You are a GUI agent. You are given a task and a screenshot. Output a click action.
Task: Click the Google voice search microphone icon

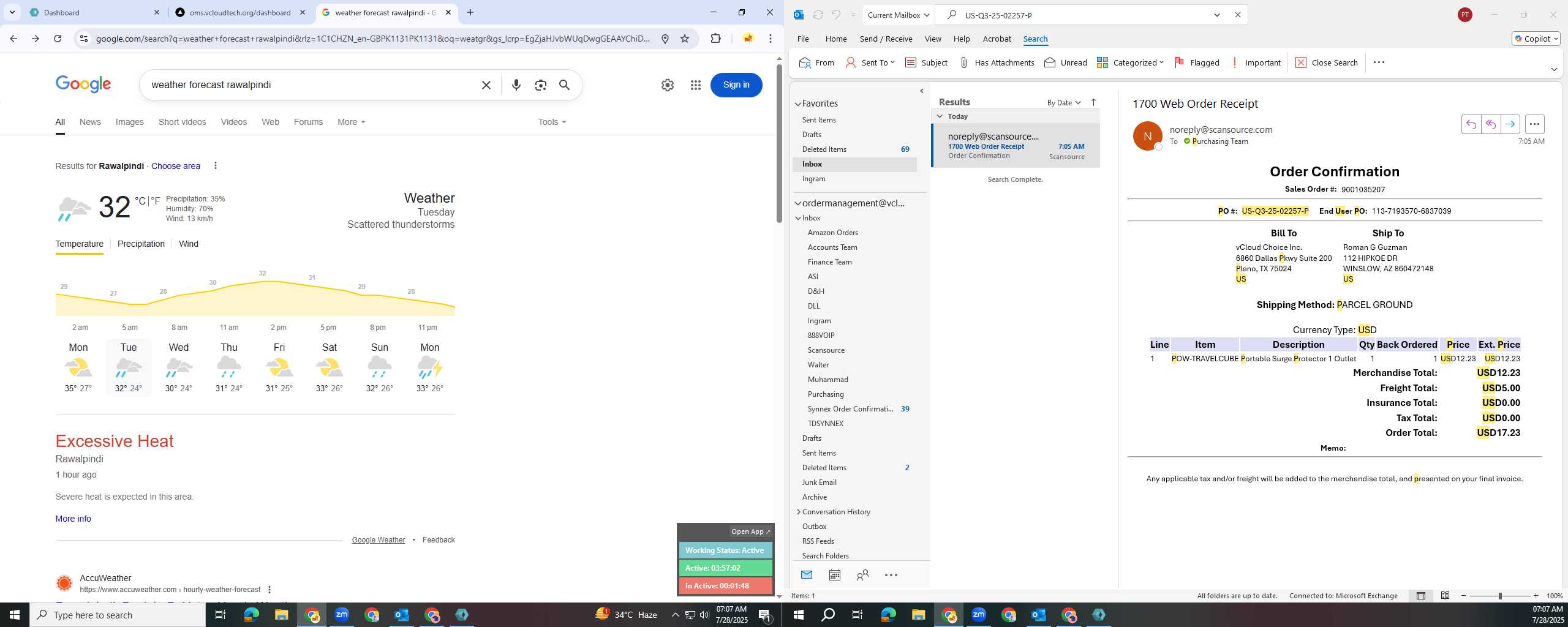516,85
